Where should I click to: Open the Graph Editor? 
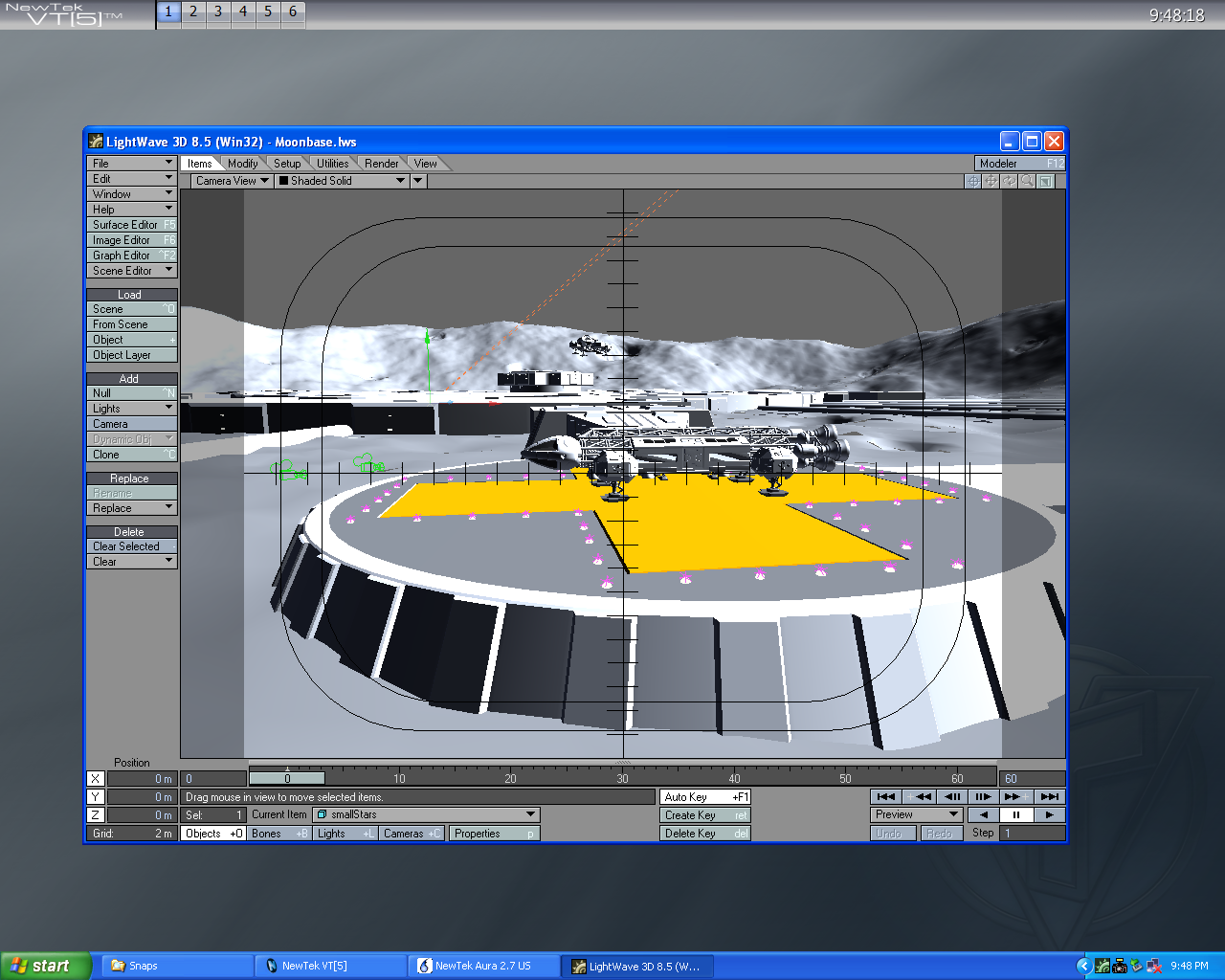click(132, 256)
